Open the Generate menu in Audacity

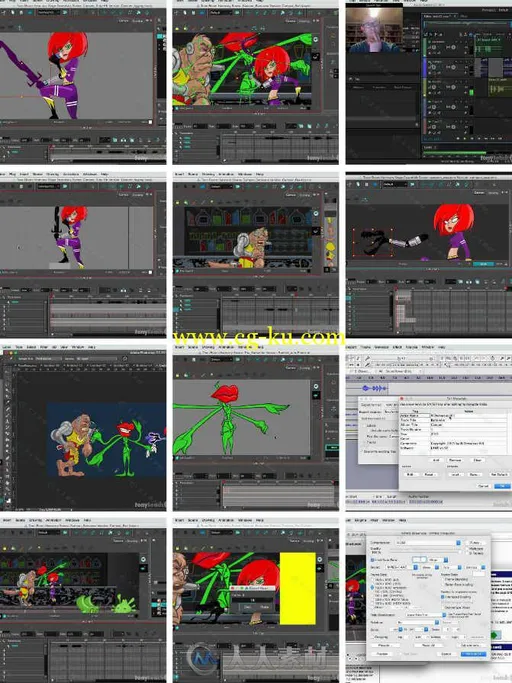[x=381, y=347]
